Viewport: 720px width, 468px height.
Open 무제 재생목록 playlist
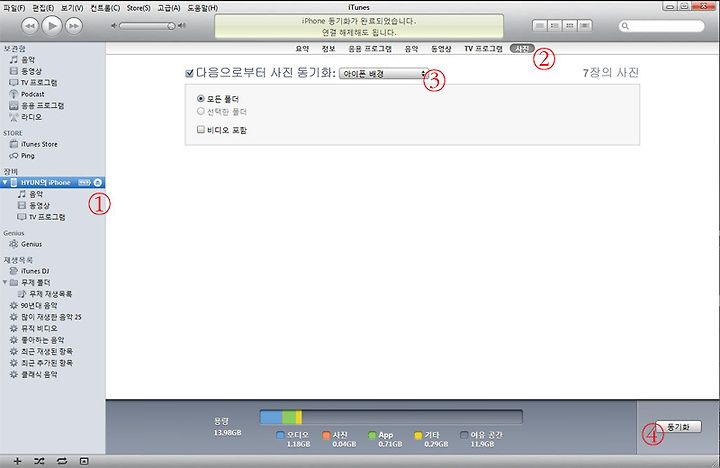pyautogui.click(x=51, y=294)
